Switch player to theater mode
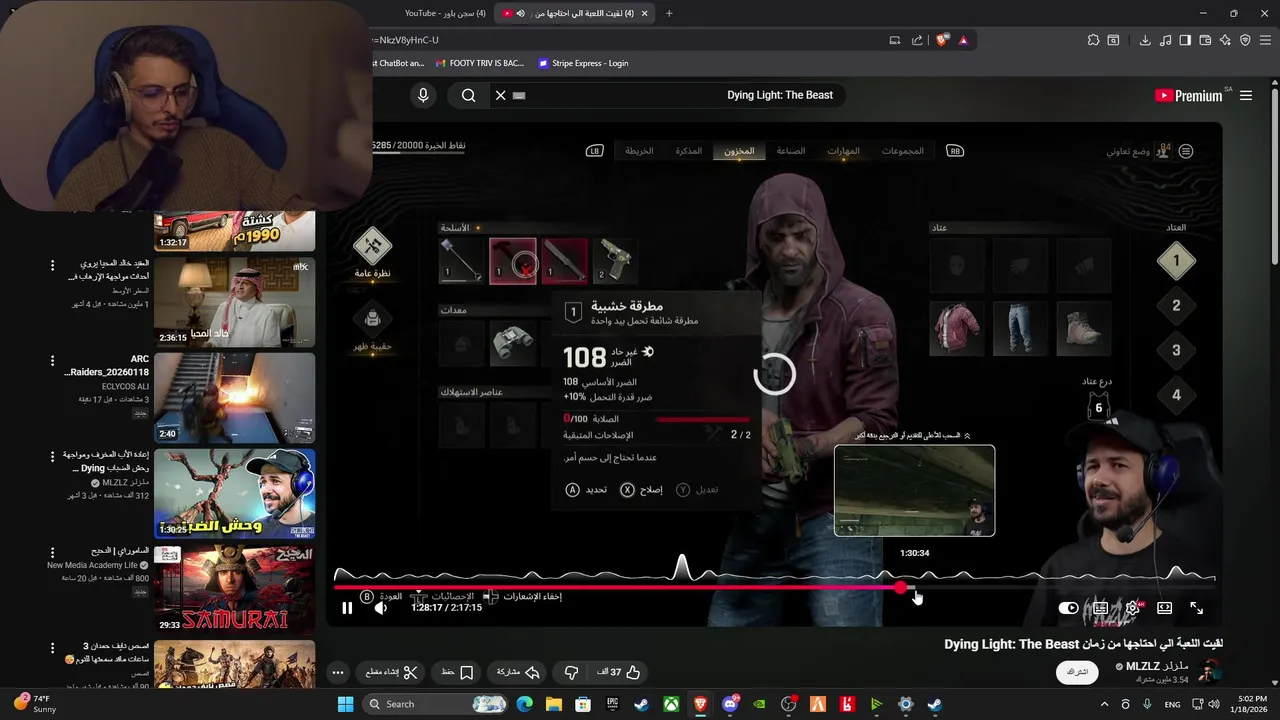The image size is (1280, 720). [1164, 608]
